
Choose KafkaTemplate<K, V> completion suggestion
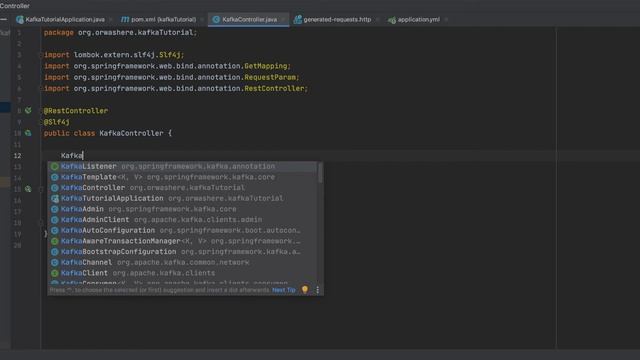(182, 177)
